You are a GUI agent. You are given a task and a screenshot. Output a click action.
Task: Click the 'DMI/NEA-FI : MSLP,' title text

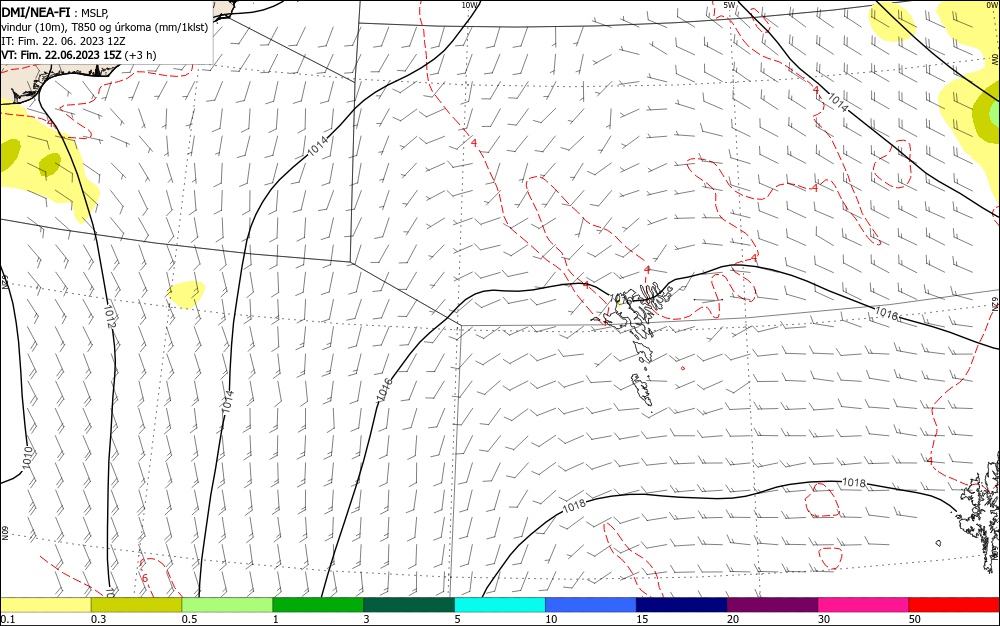pos(55,12)
